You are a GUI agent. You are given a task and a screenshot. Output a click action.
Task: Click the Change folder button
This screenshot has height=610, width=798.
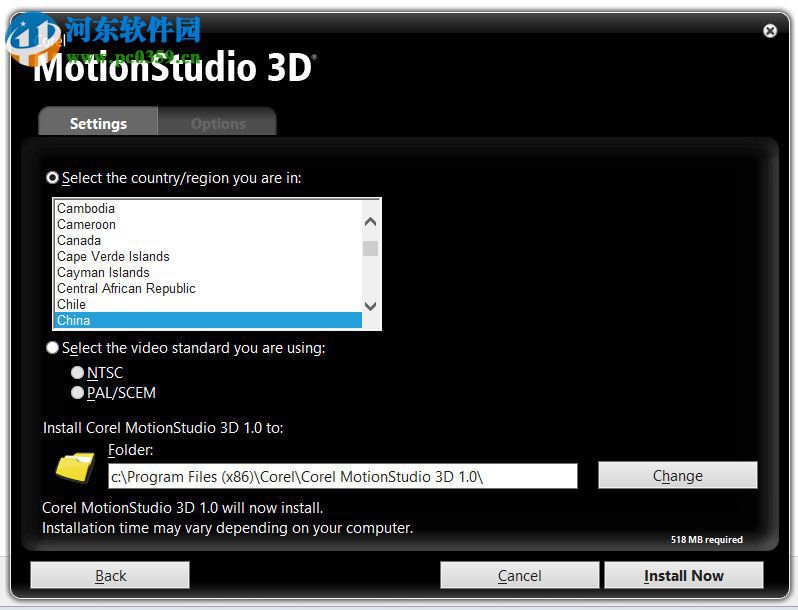point(677,475)
